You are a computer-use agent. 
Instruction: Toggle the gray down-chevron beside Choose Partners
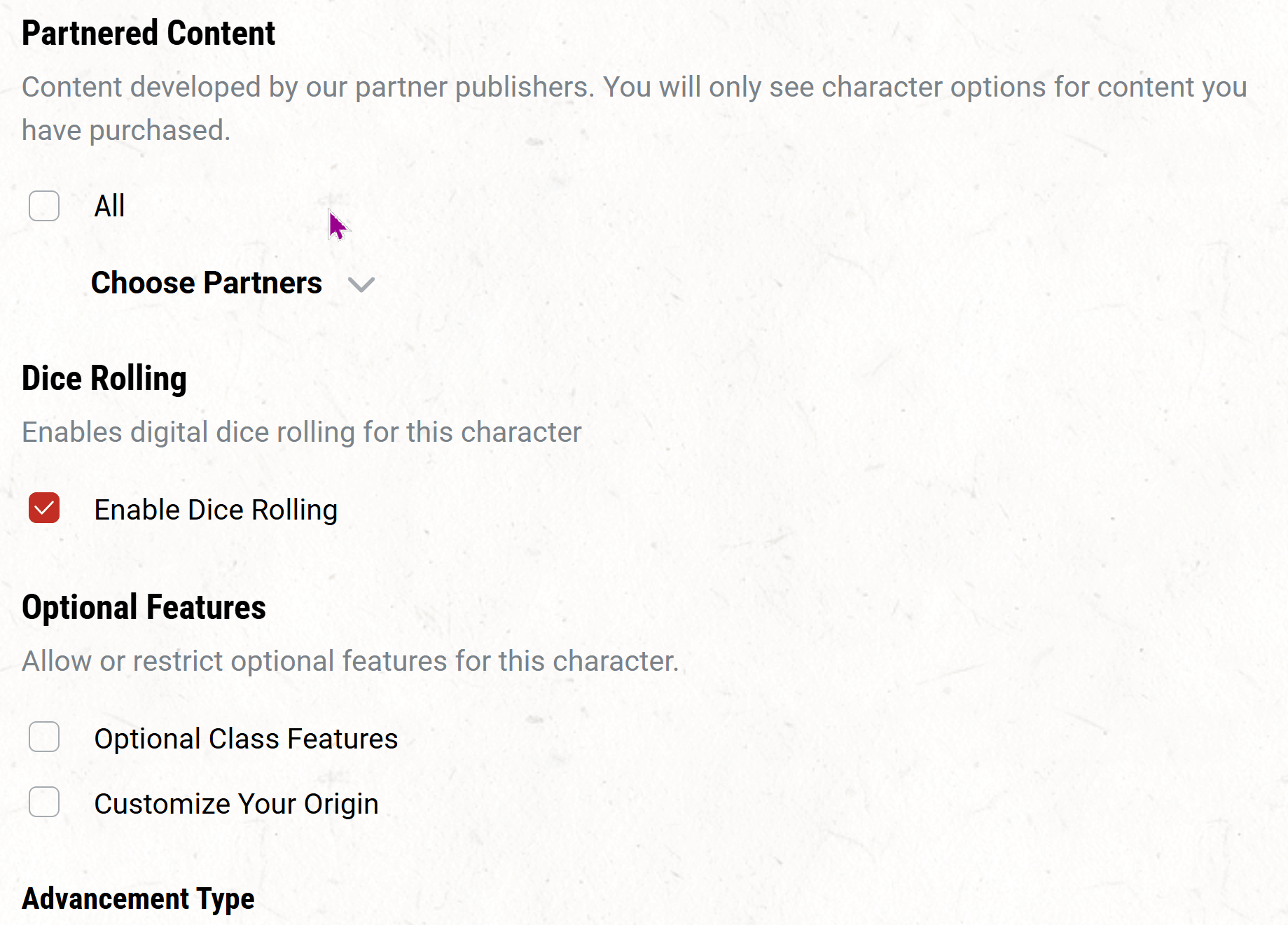coord(361,285)
